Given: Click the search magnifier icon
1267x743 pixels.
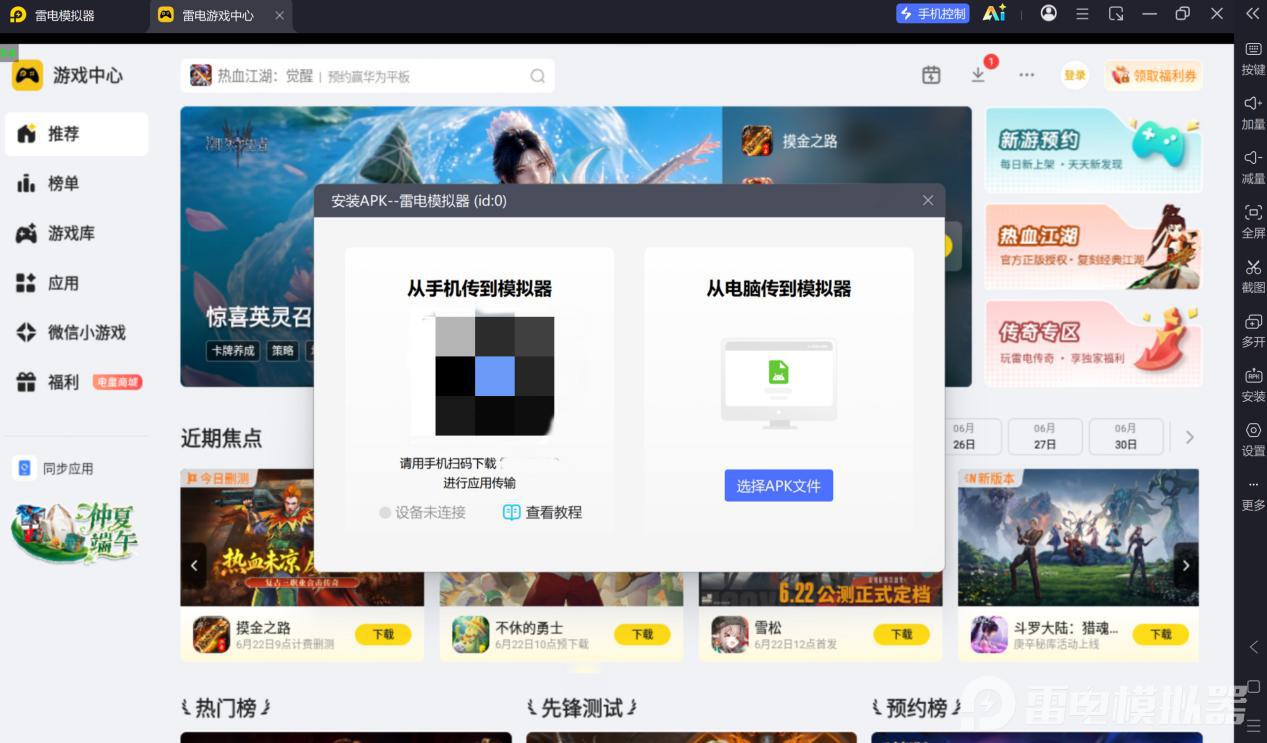Looking at the screenshot, I should [538, 76].
